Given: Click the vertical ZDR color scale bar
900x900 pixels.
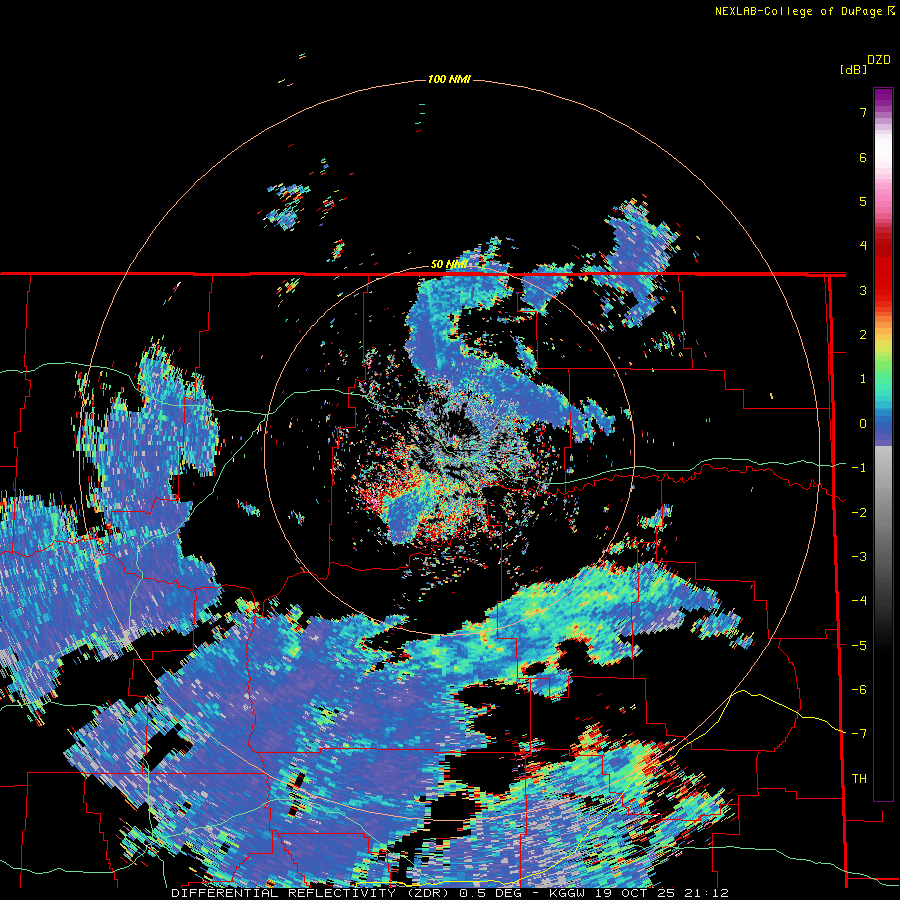Looking at the screenshot, I should tap(883, 444).
